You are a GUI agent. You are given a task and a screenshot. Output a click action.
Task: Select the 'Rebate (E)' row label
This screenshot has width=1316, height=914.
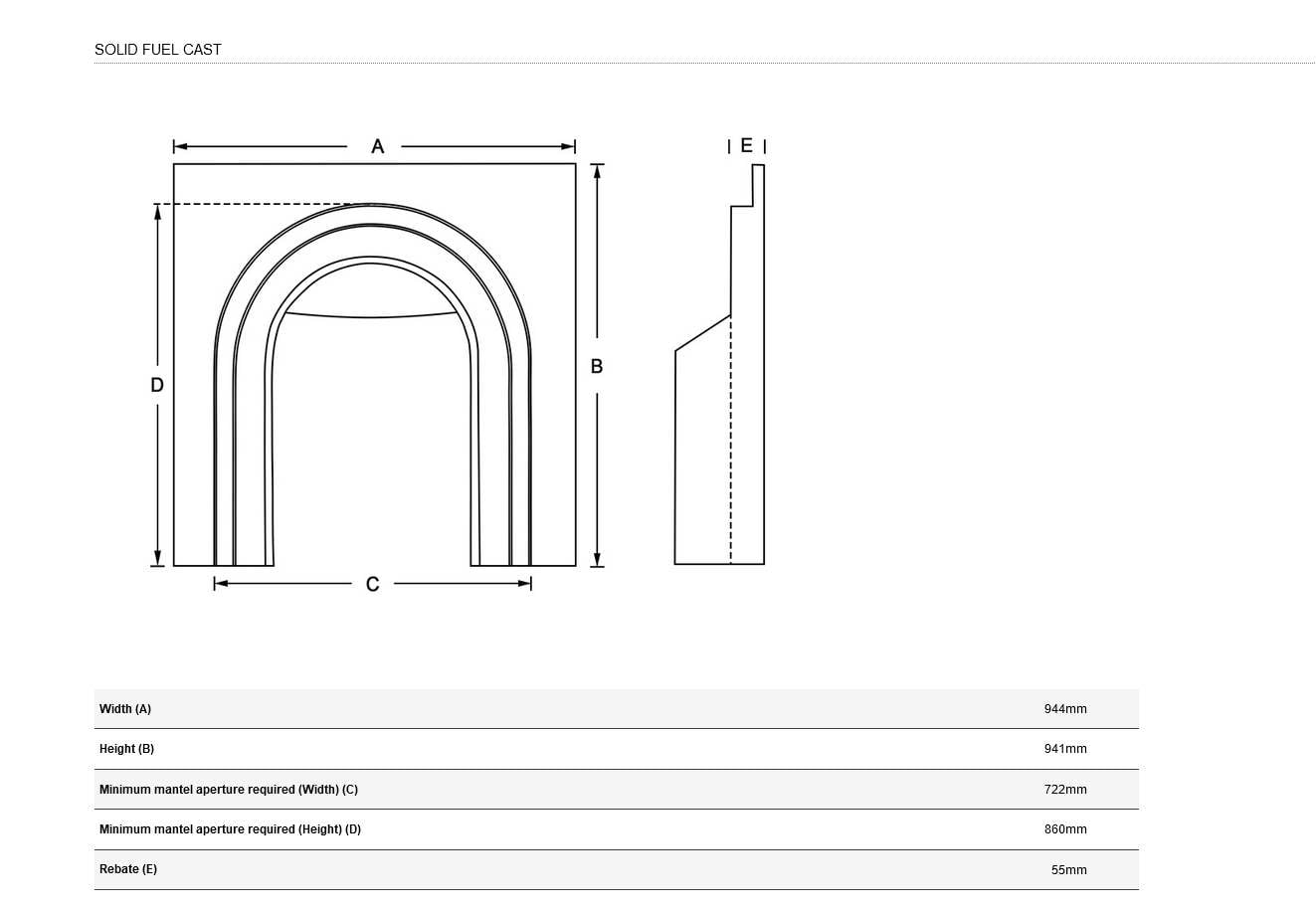click(128, 869)
